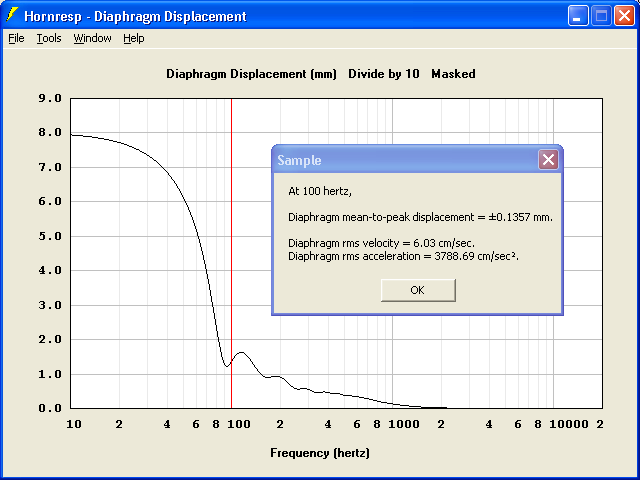Click the 8.0 y-axis value
The image size is (640, 480).
point(50,133)
